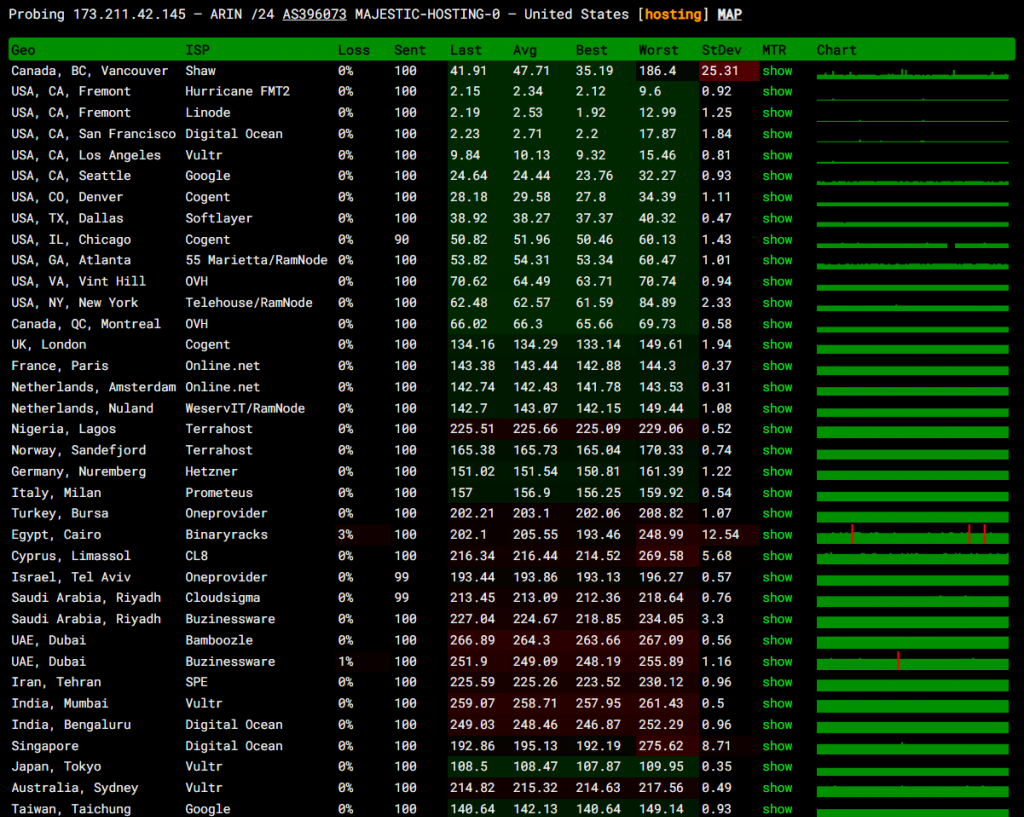Image resolution: width=1024 pixels, height=817 pixels.
Task: Show MTR for Lagos Terrahost row
Action: [x=777, y=429]
